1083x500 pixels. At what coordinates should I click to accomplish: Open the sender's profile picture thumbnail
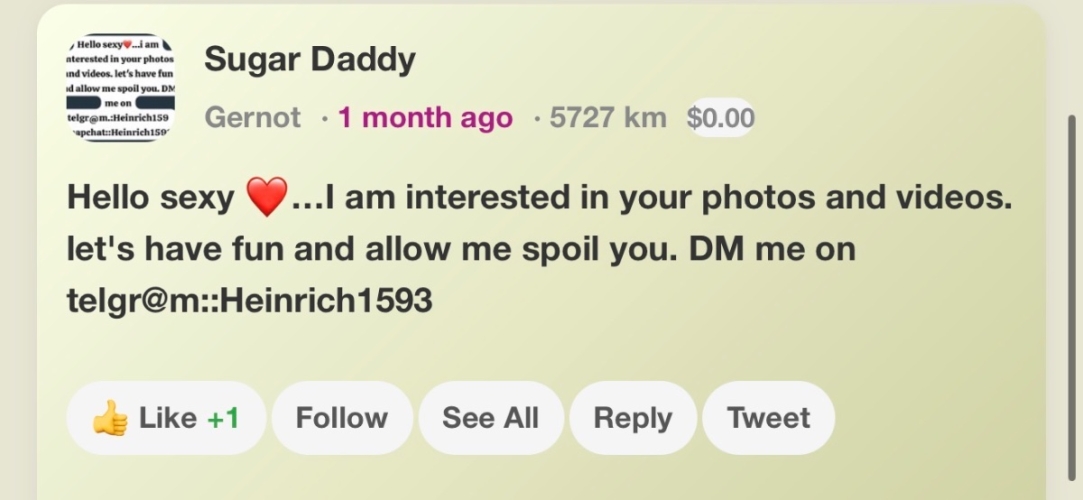point(120,89)
